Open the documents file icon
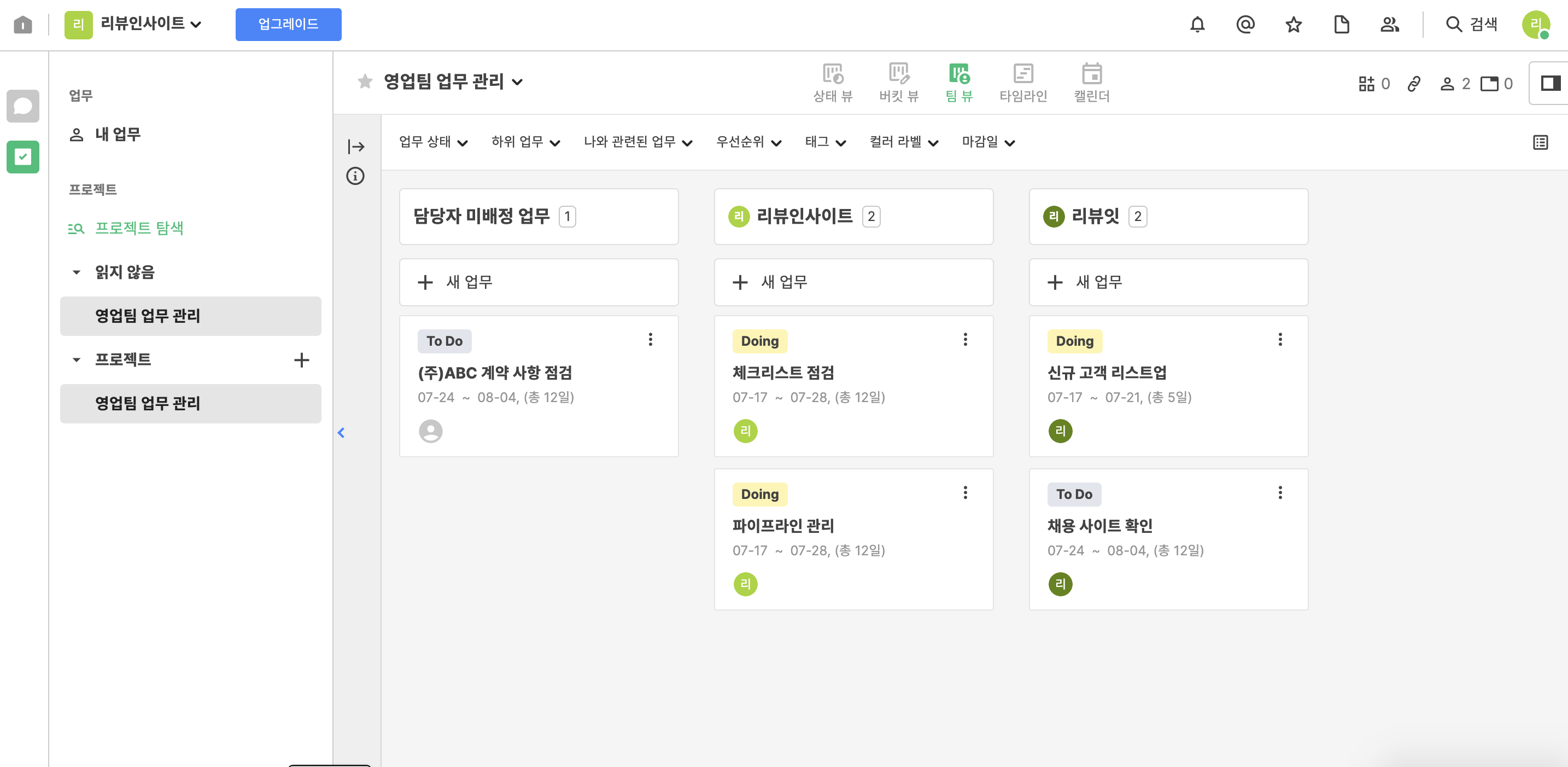The width and height of the screenshot is (1568, 767). click(1341, 25)
